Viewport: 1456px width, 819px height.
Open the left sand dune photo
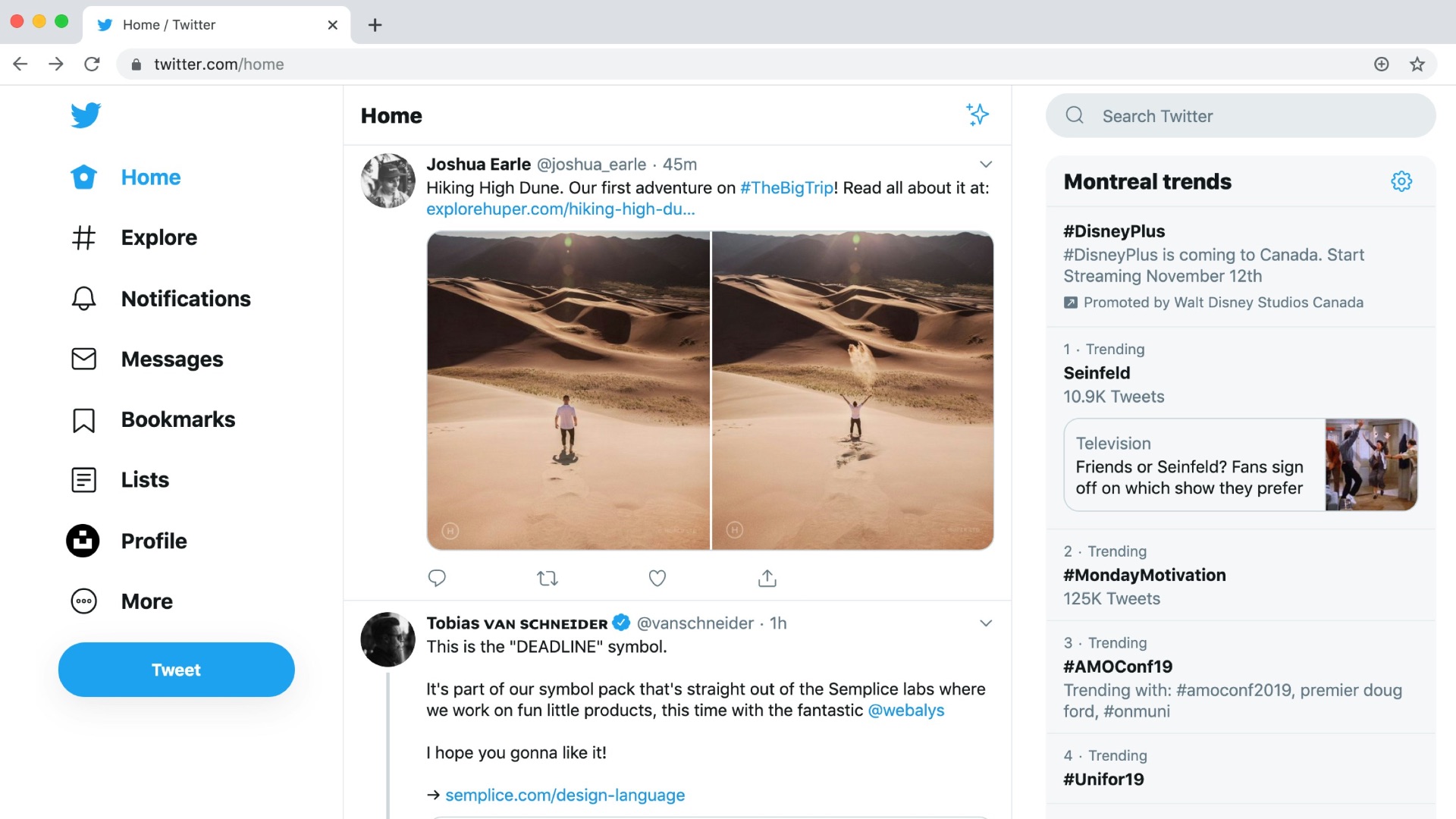coord(568,391)
